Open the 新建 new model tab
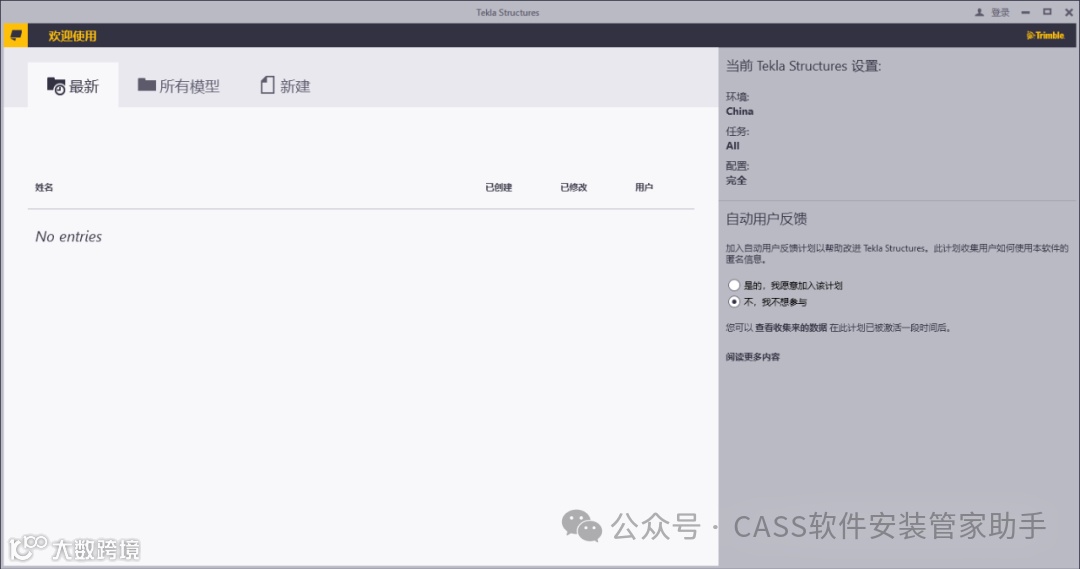This screenshot has width=1080, height=569. coord(285,85)
